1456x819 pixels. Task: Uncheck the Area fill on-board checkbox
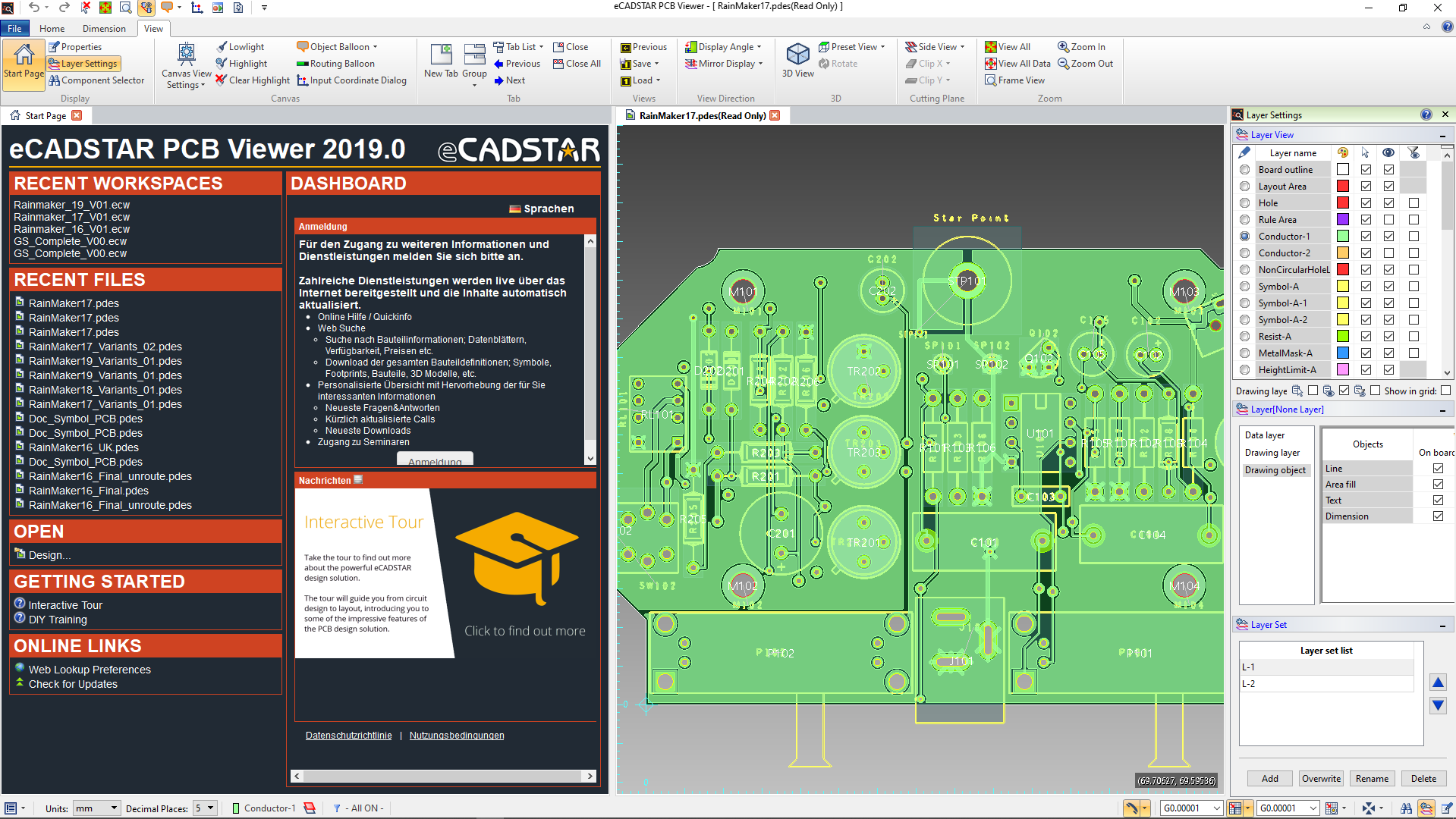pos(1438,485)
